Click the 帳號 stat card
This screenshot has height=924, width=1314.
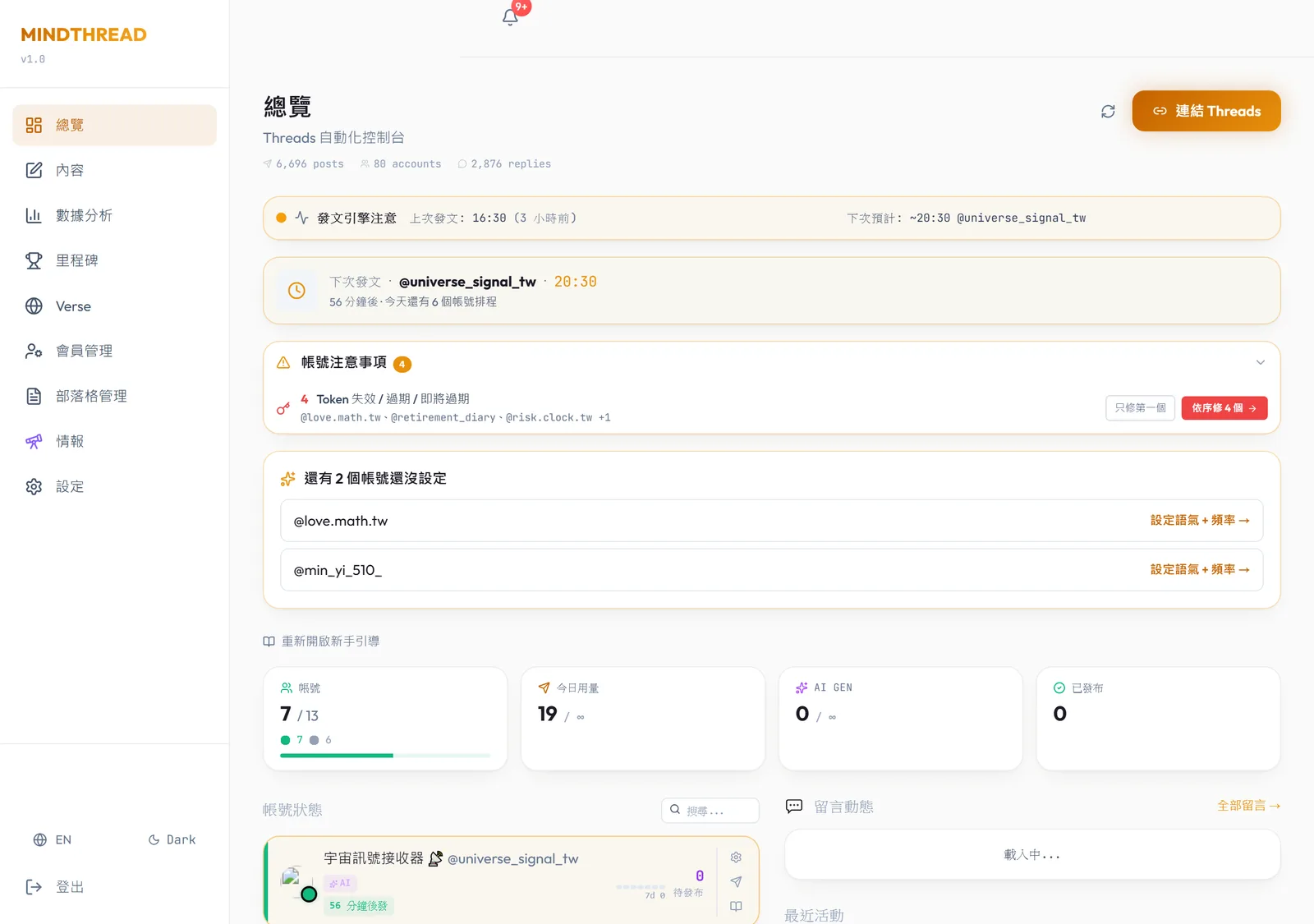pos(385,719)
